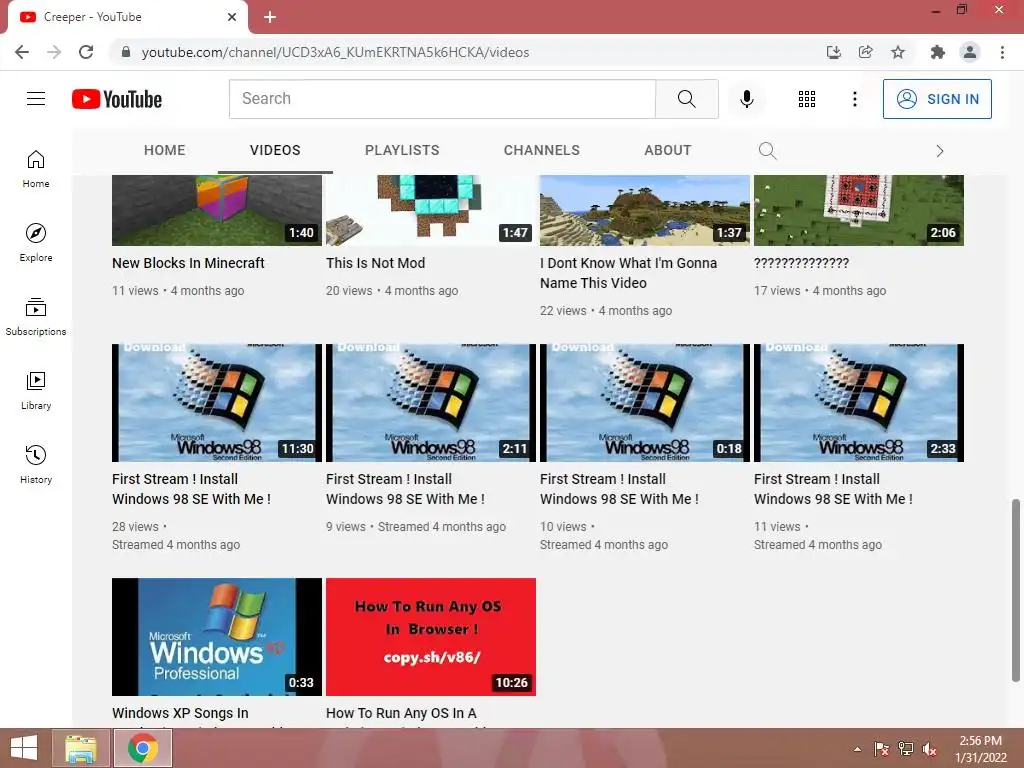Open the '??????????????' video title

(x=801, y=263)
